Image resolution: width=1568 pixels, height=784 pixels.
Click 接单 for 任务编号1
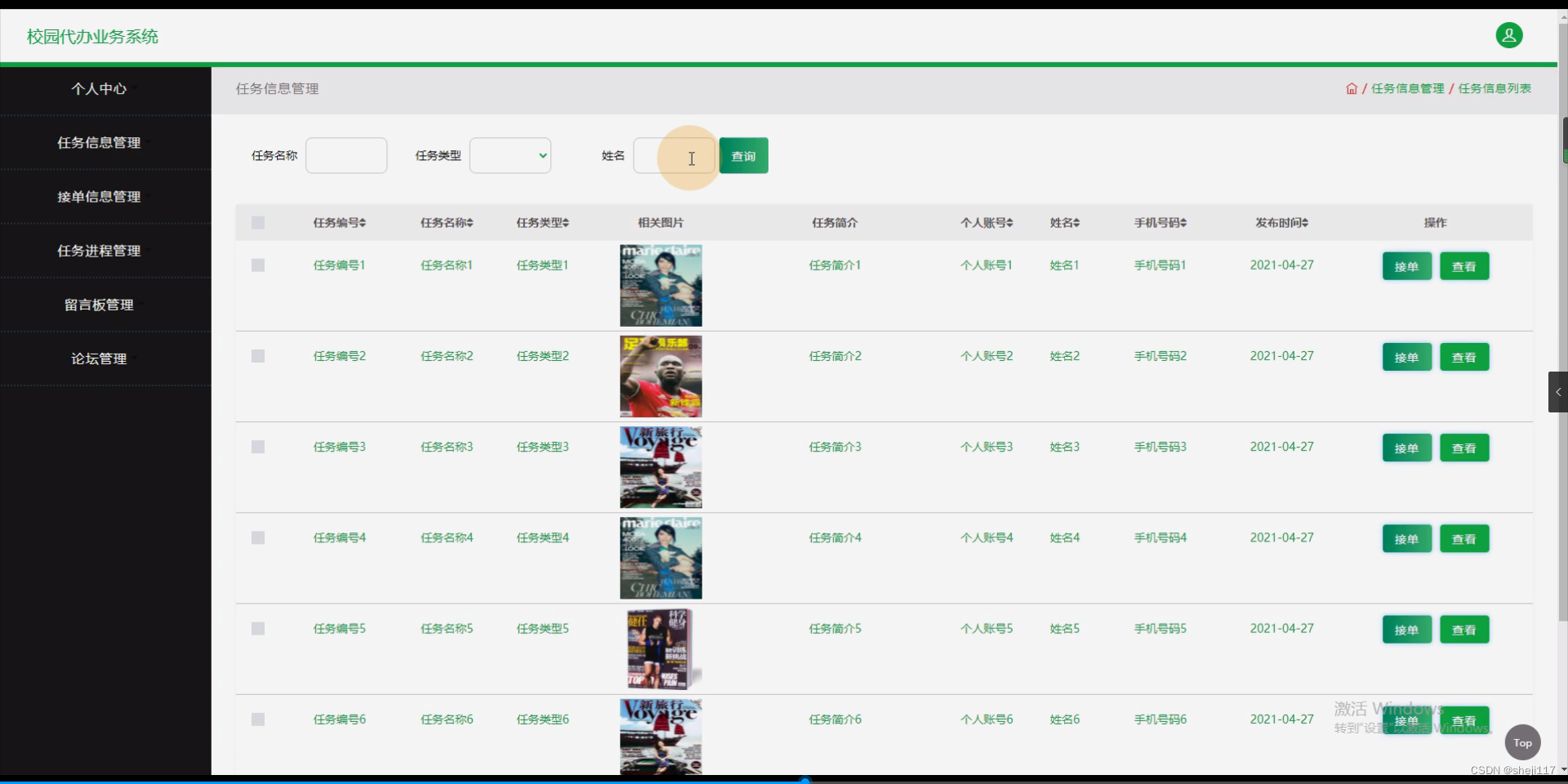[1406, 266]
